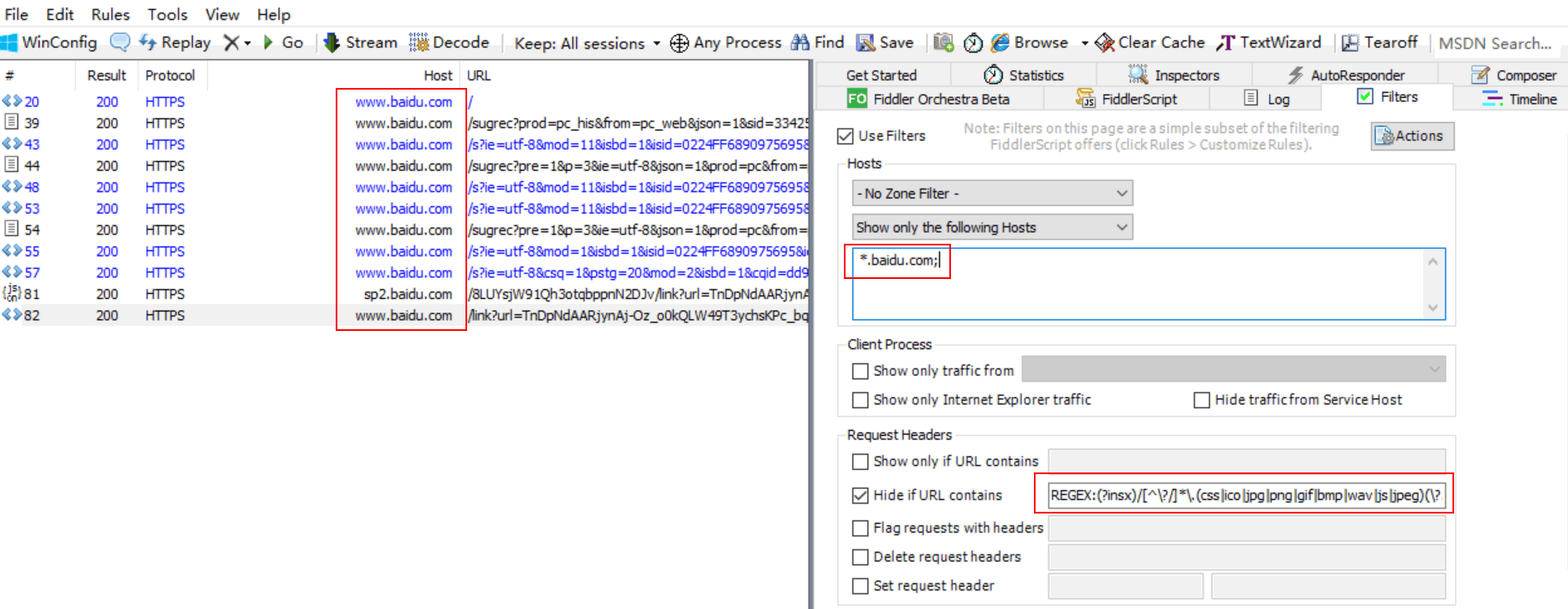Select session 39 document icon
1568x609 pixels.
click(12, 122)
